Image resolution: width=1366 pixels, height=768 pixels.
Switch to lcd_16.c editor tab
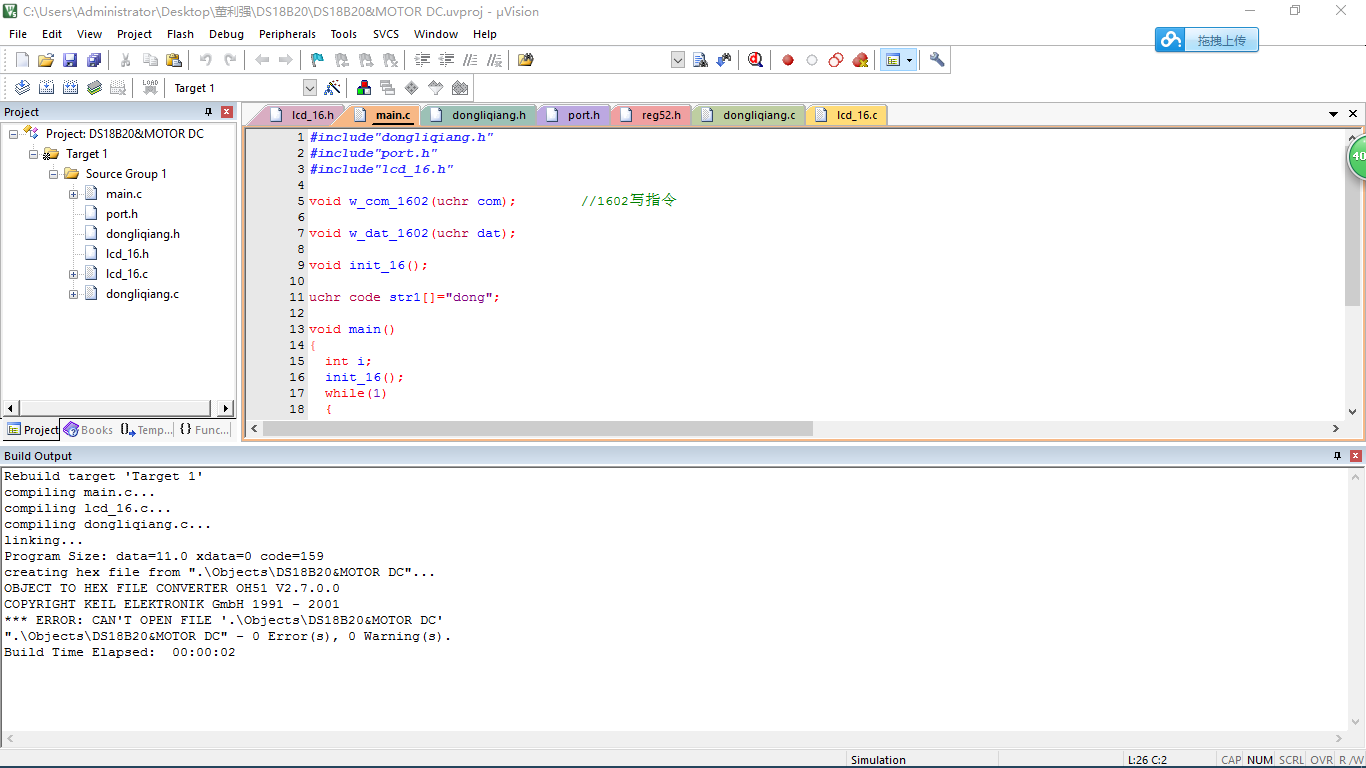click(848, 115)
